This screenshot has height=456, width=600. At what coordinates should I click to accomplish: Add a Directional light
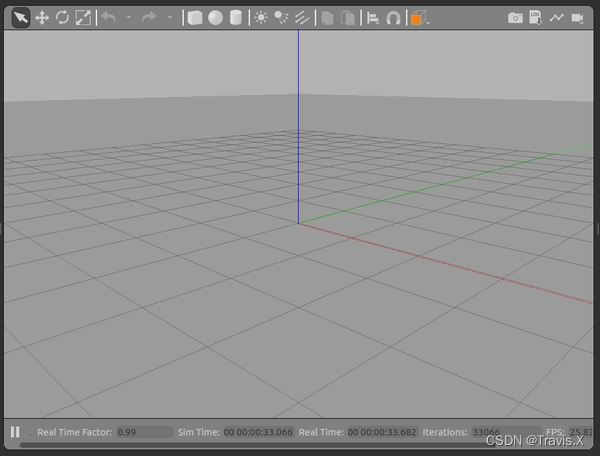pos(302,18)
